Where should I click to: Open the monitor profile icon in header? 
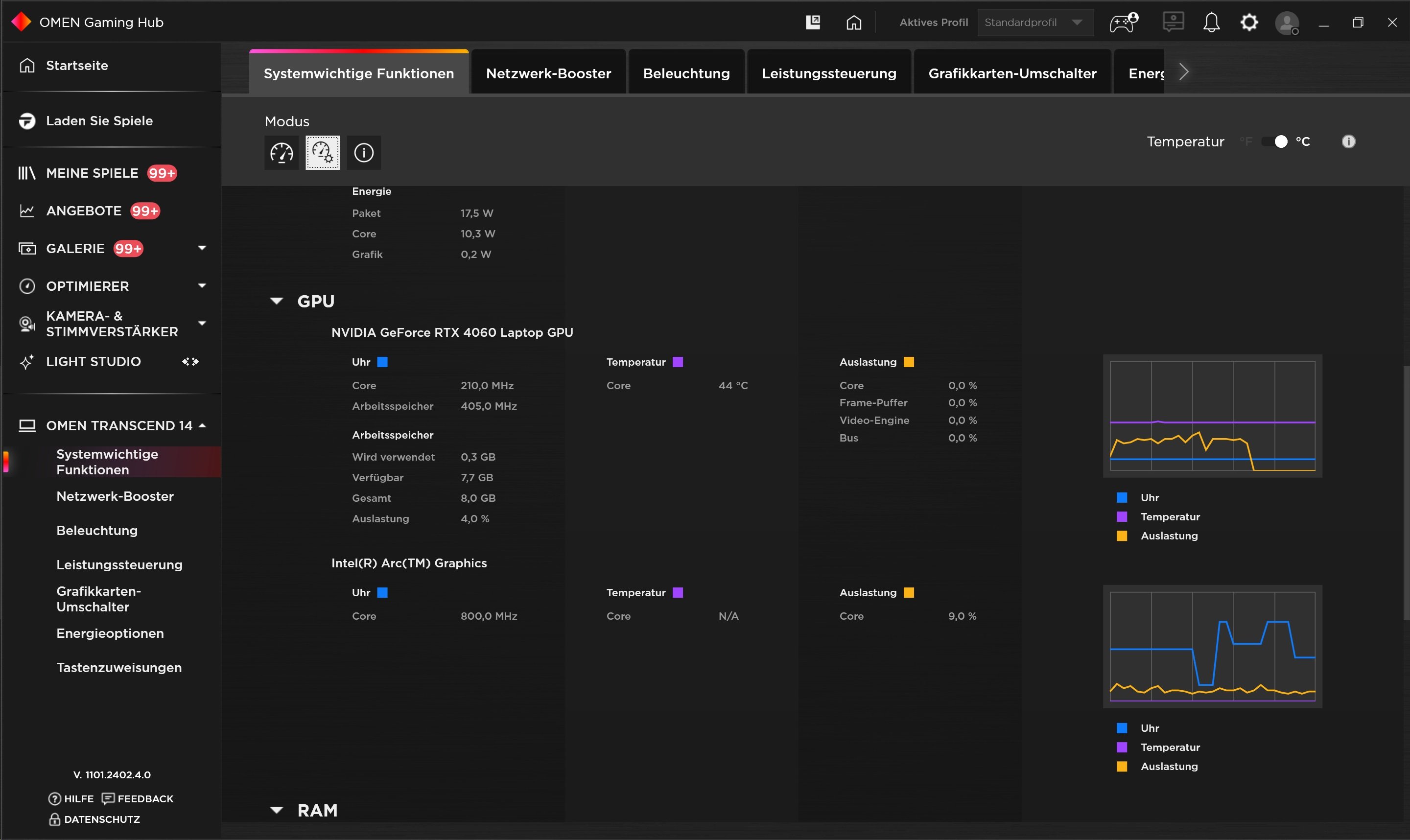coord(1173,22)
